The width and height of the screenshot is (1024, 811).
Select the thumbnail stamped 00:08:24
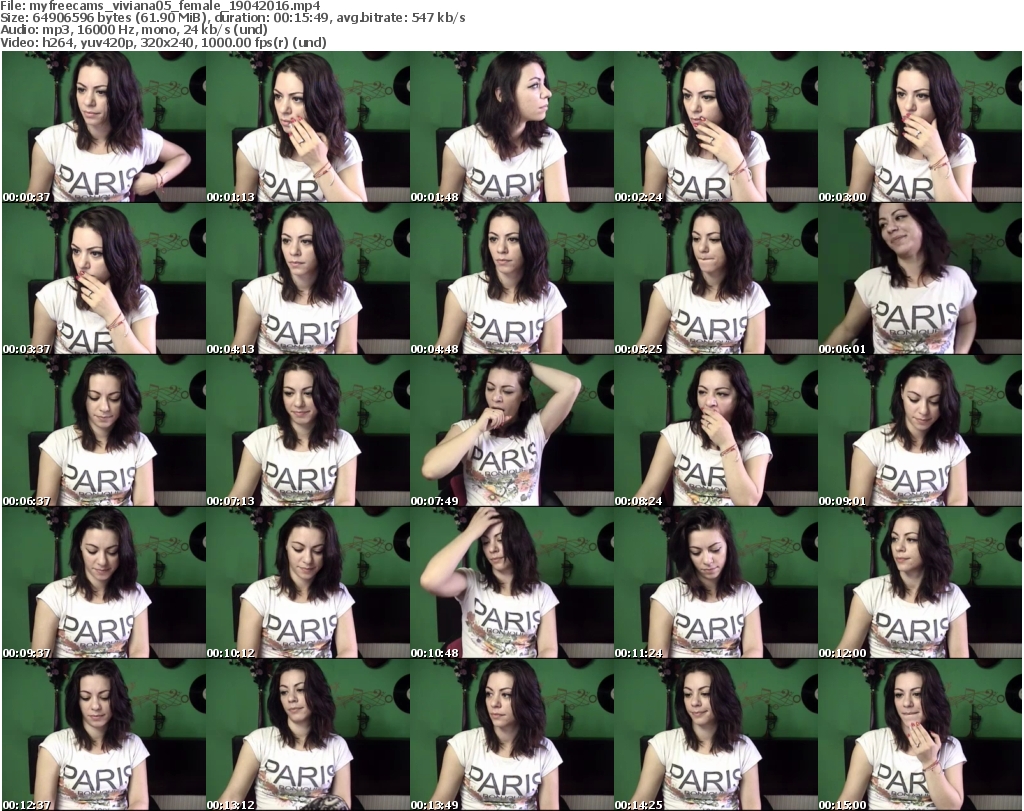click(x=716, y=431)
